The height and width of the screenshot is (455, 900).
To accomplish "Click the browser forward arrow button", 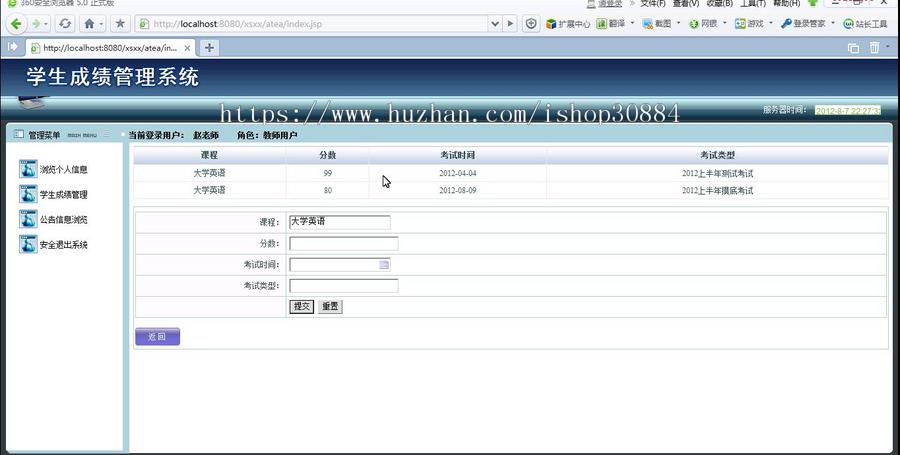I will (x=36, y=24).
